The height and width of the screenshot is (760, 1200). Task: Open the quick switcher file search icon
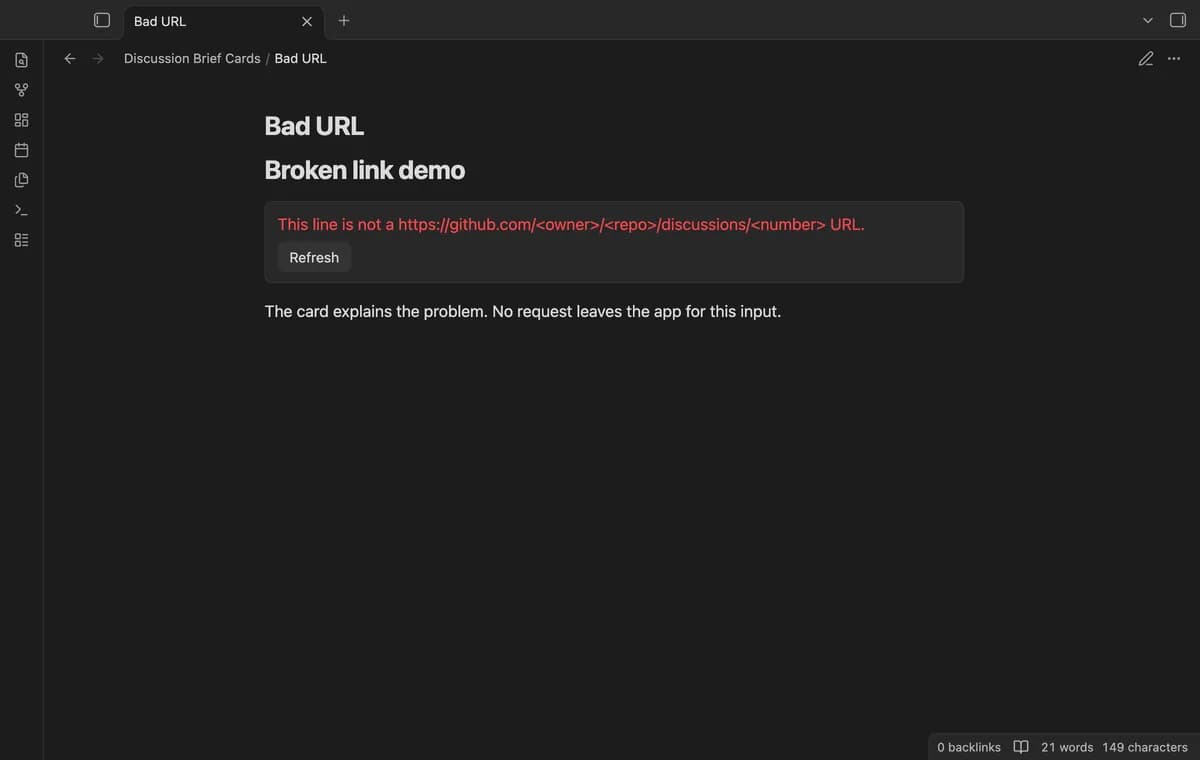click(x=21, y=60)
